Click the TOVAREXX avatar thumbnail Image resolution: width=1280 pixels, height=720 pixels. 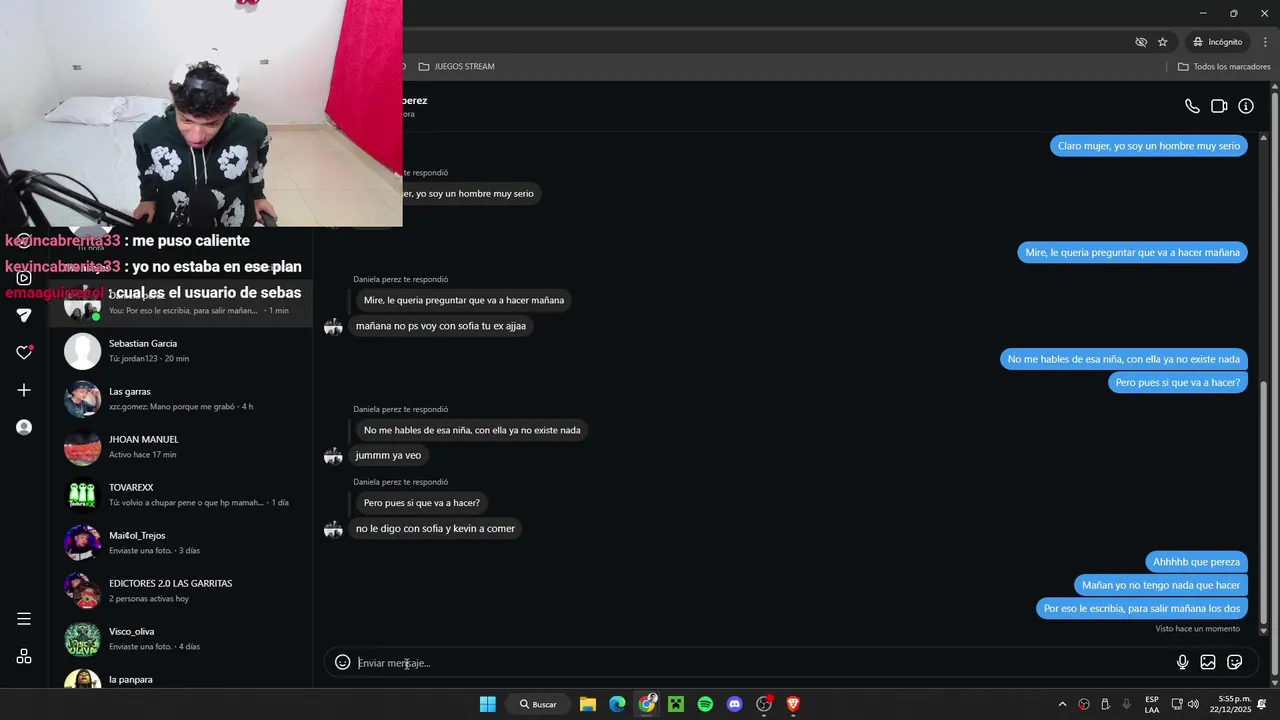point(82,495)
